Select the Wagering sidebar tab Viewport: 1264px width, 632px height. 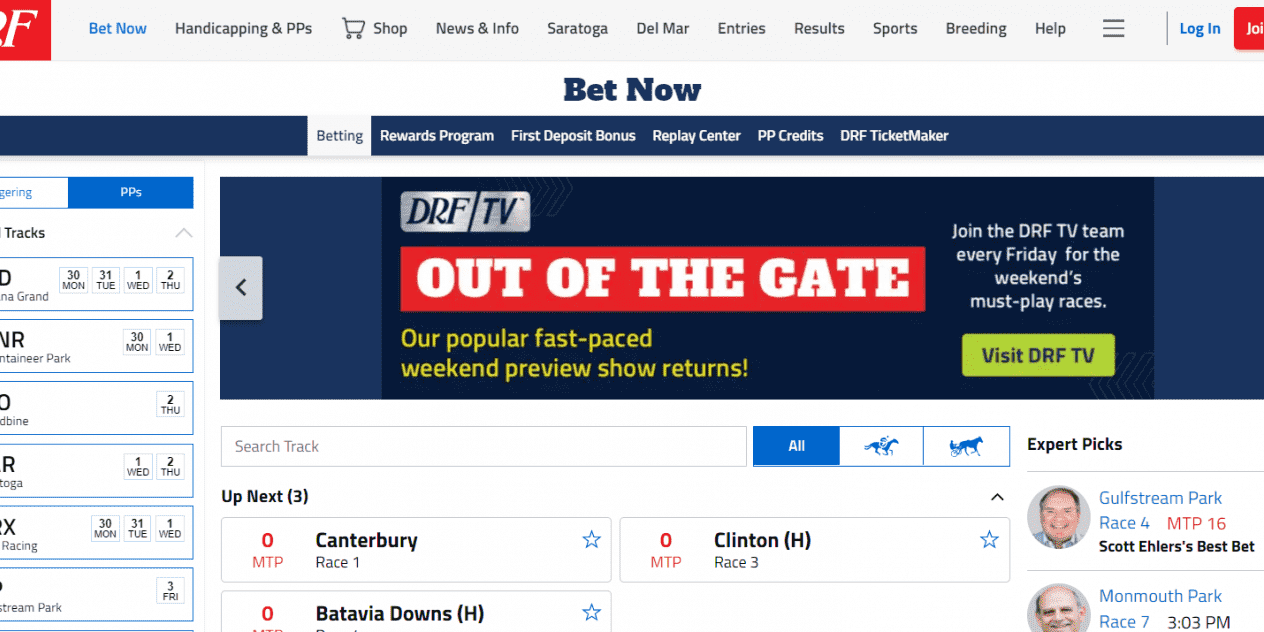[34, 193]
